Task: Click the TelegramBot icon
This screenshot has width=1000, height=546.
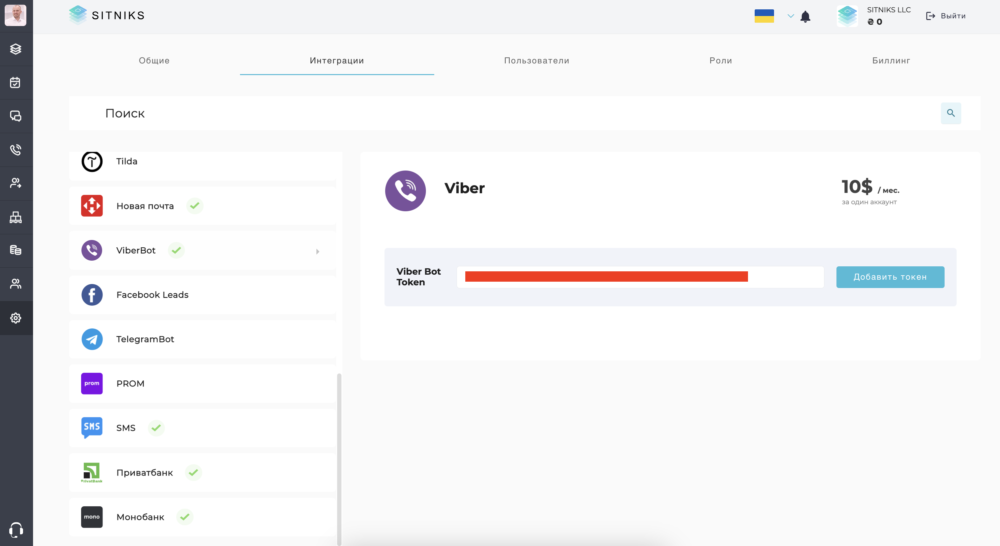Action: (x=92, y=339)
